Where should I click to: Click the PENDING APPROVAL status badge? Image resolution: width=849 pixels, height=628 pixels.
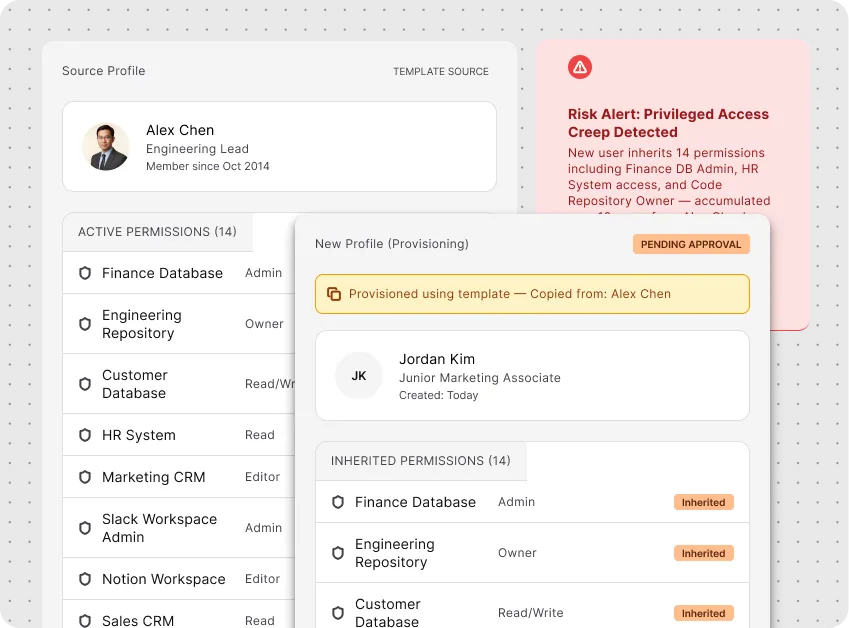pos(691,244)
